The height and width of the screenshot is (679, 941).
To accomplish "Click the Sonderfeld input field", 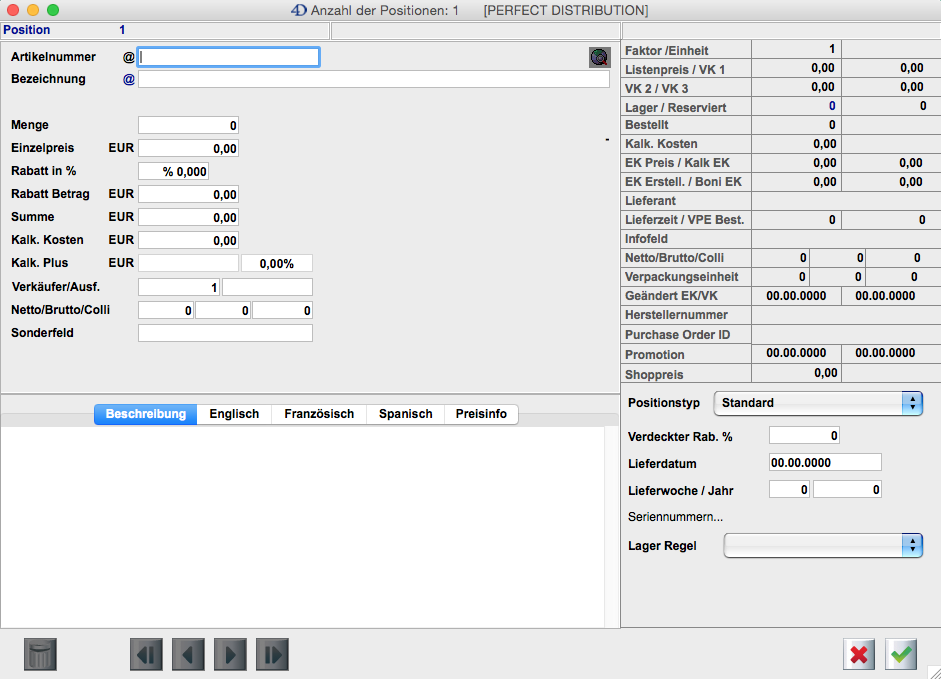I will pos(225,333).
